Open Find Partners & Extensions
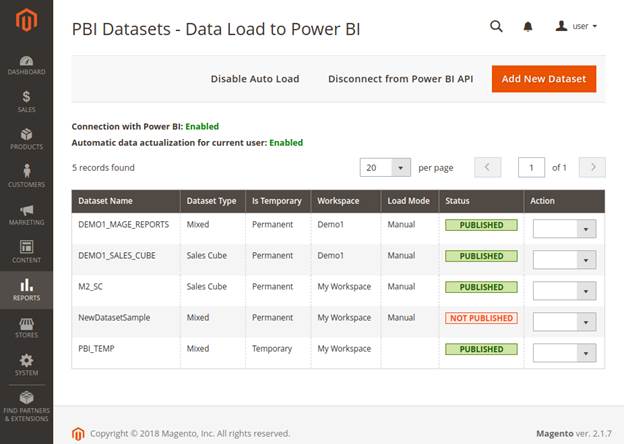The width and height of the screenshot is (624, 444). coord(26,406)
